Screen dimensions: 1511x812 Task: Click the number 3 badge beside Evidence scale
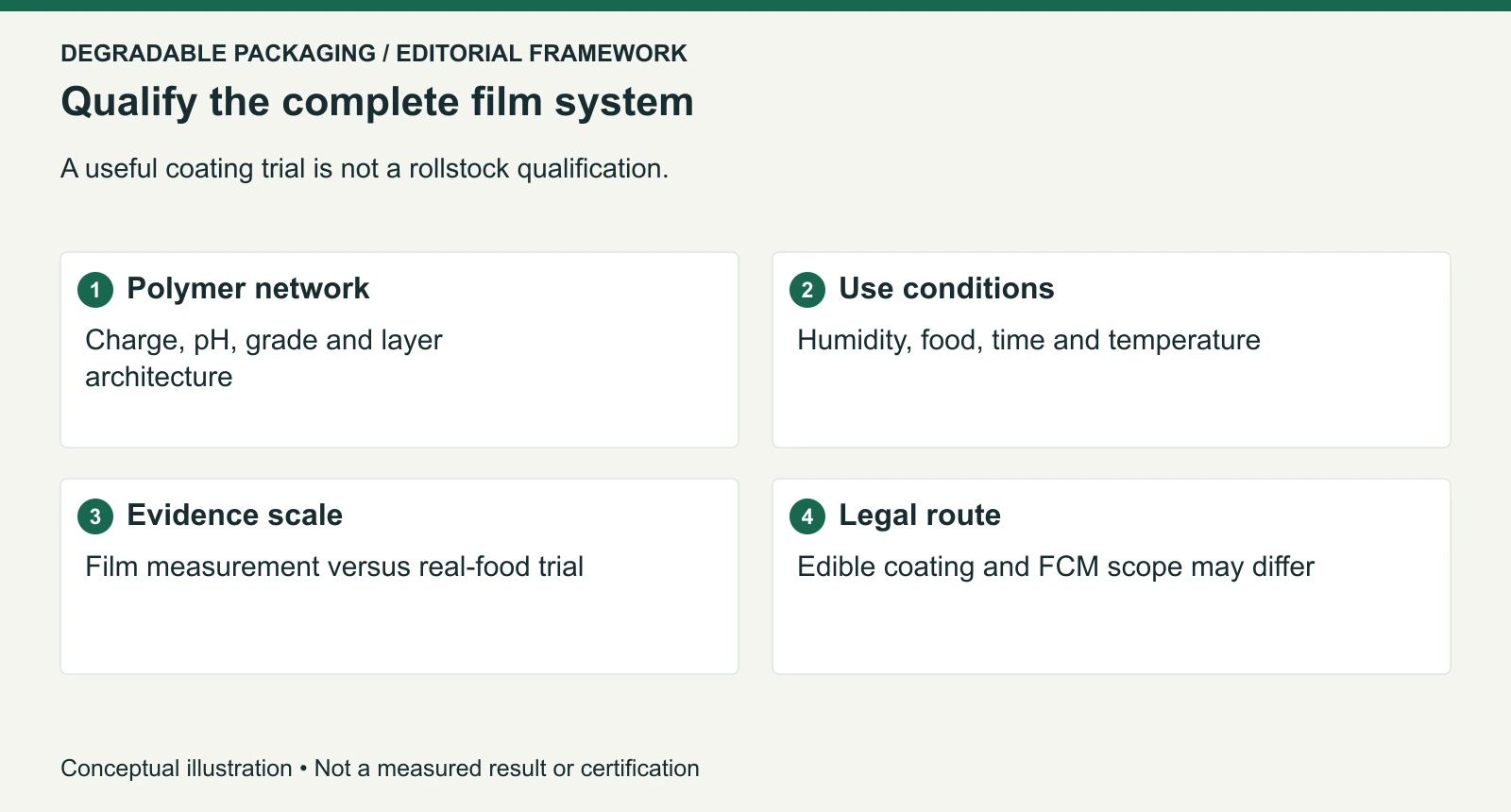pyautogui.click(x=95, y=516)
